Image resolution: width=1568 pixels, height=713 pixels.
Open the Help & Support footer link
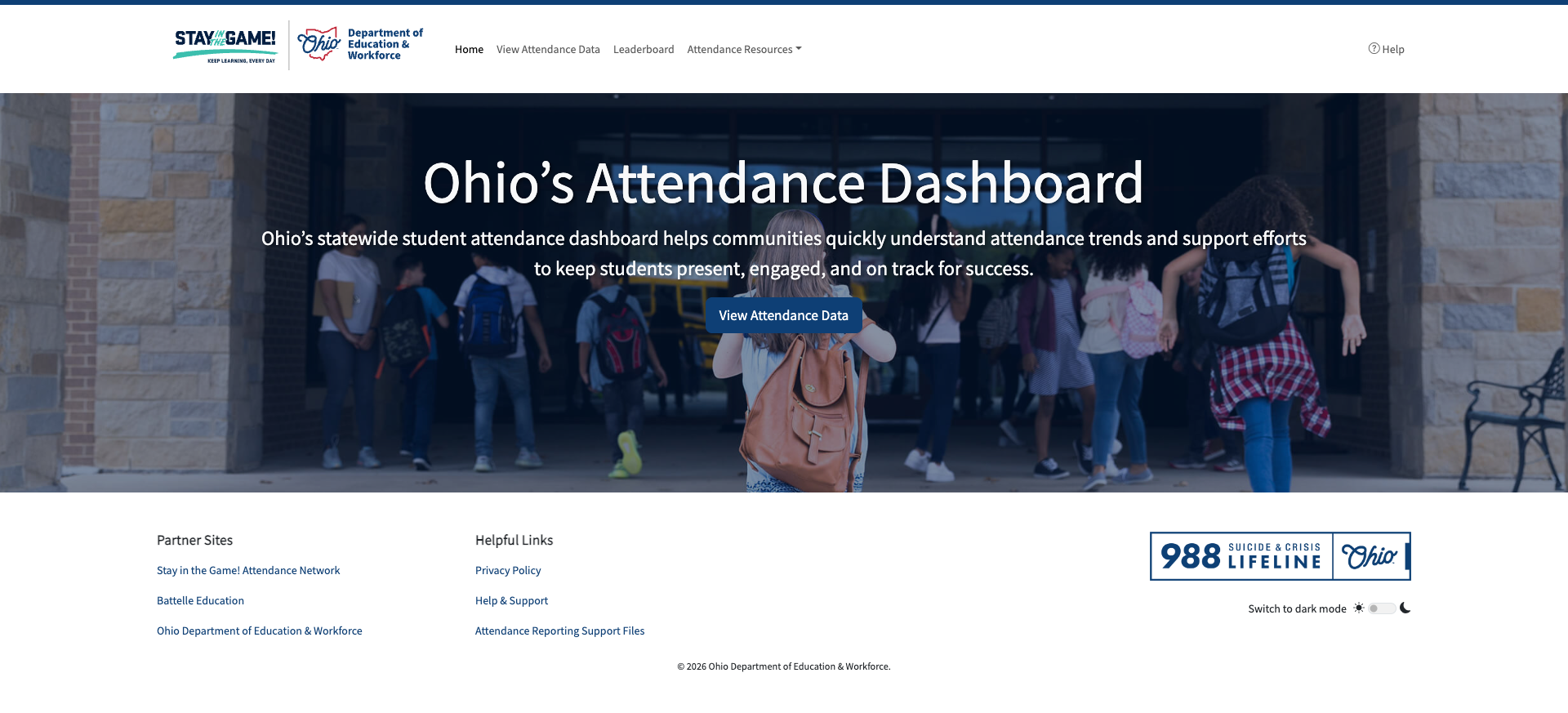click(x=511, y=600)
